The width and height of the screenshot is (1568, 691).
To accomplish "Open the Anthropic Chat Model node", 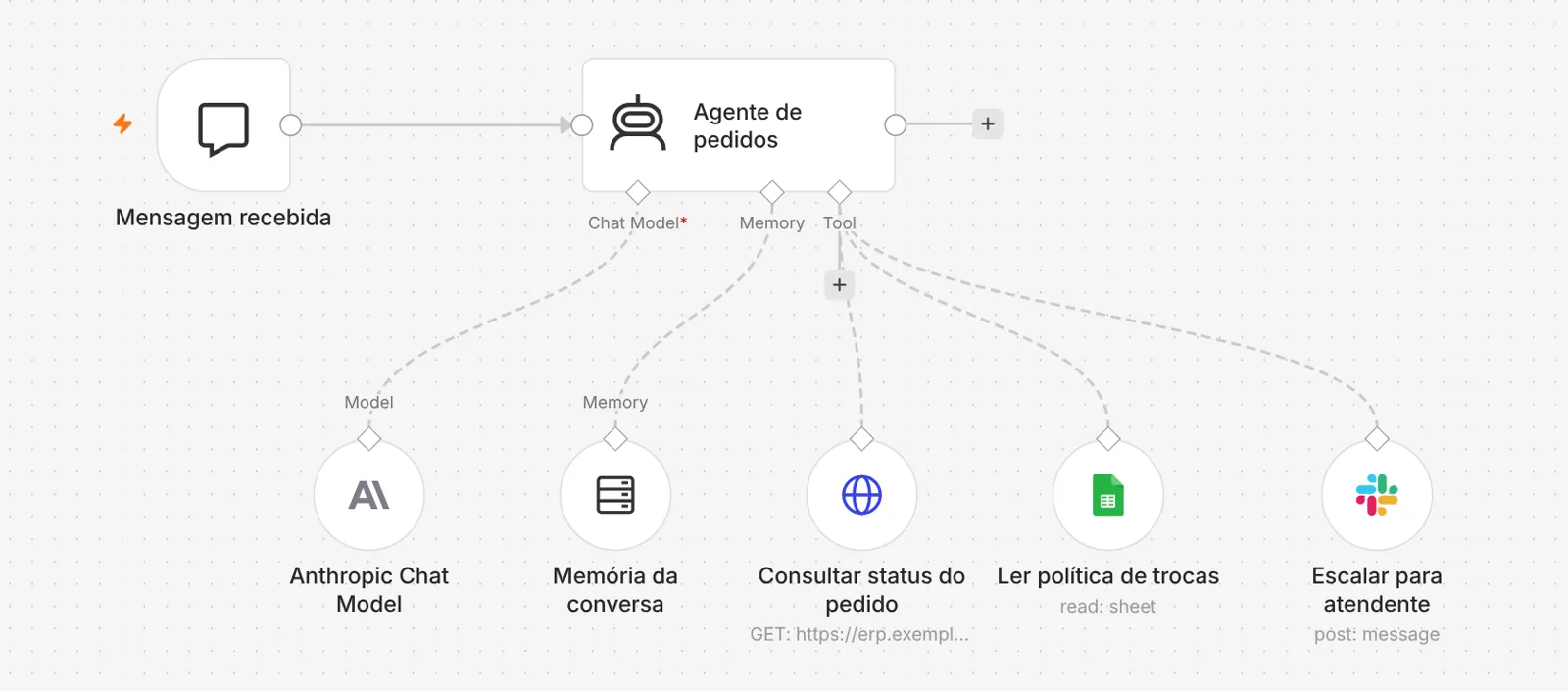I will 369,495.
